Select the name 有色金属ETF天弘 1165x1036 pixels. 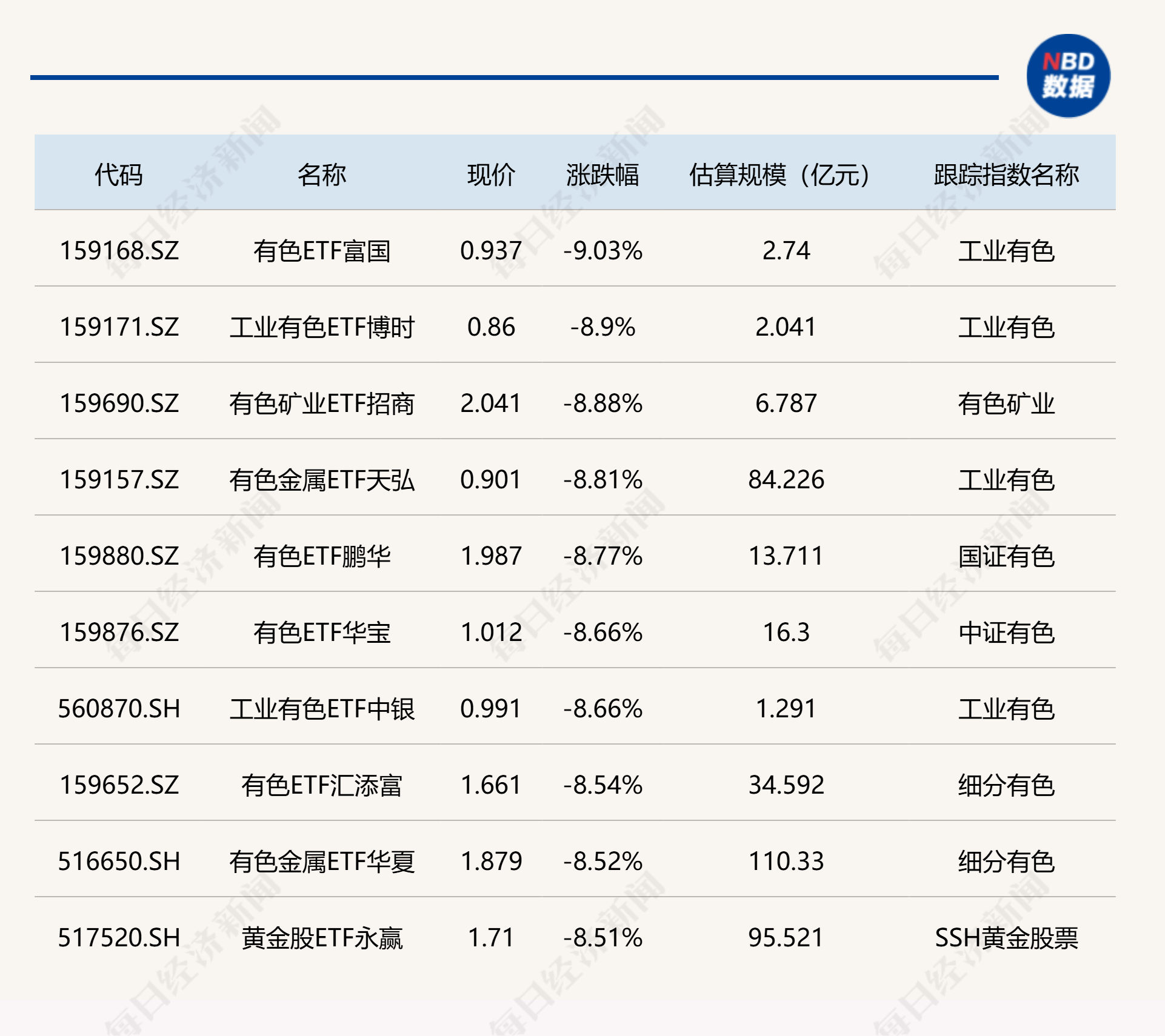click(322, 480)
